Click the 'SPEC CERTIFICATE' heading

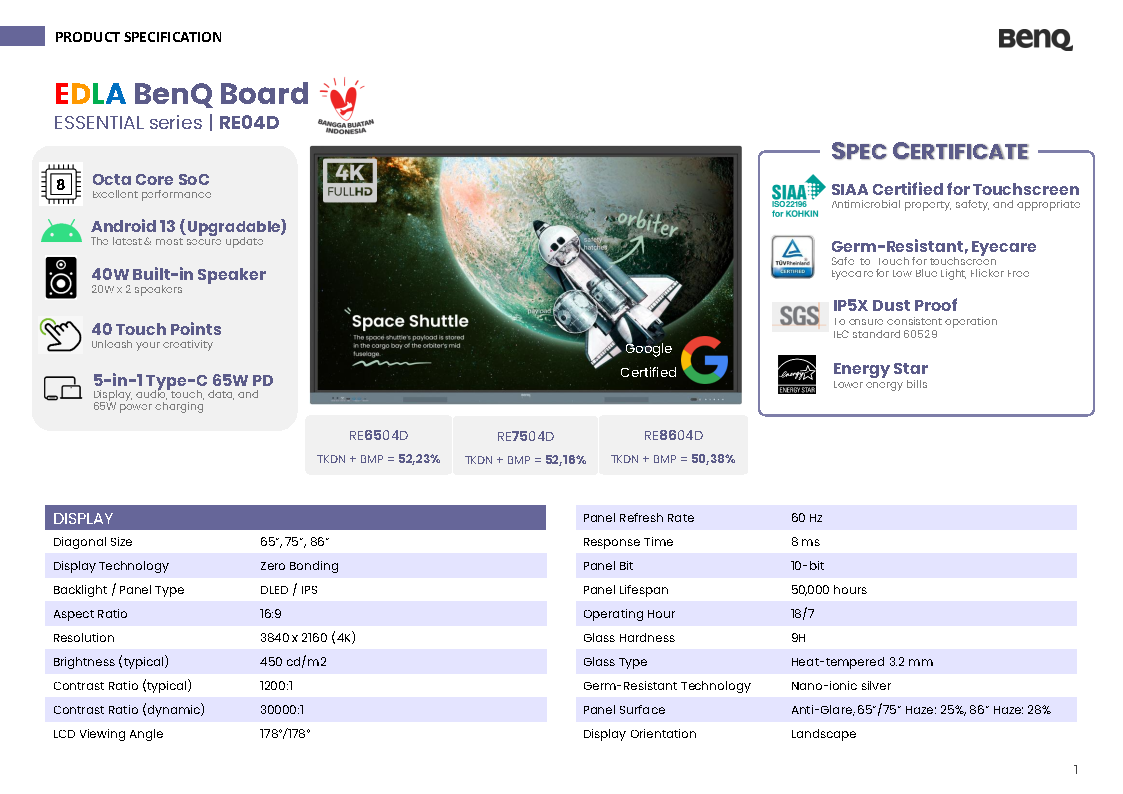click(930, 151)
